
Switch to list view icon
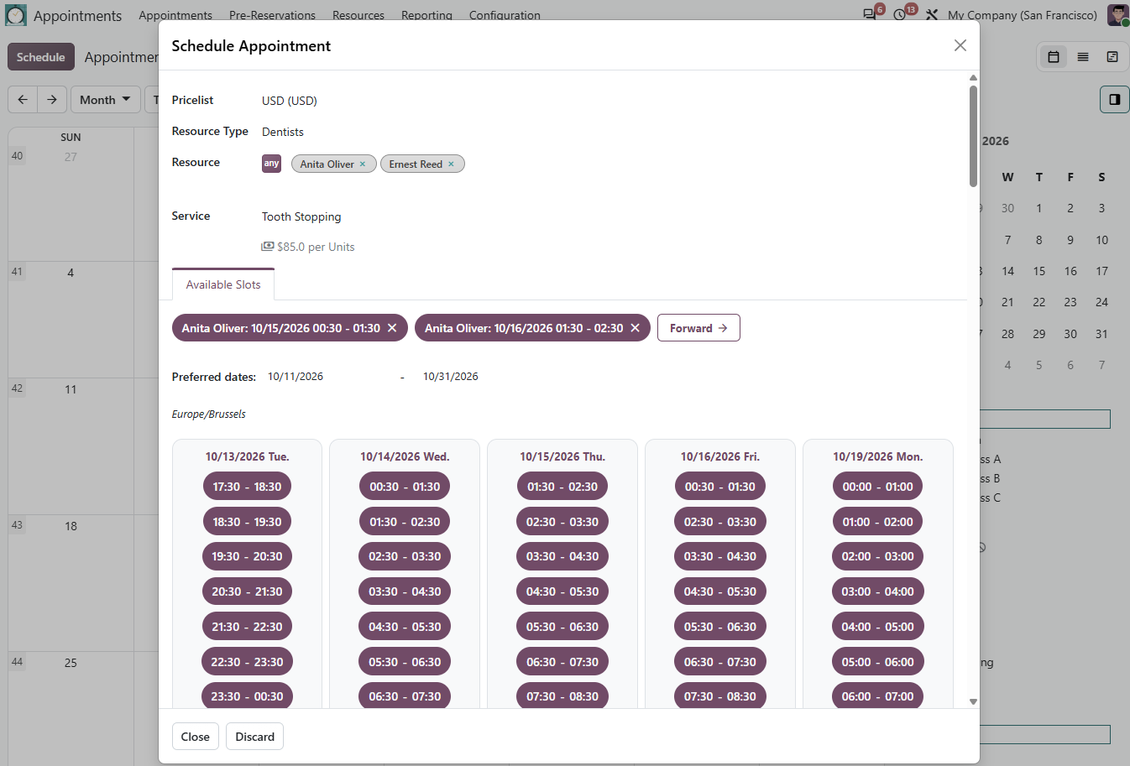1083,57
